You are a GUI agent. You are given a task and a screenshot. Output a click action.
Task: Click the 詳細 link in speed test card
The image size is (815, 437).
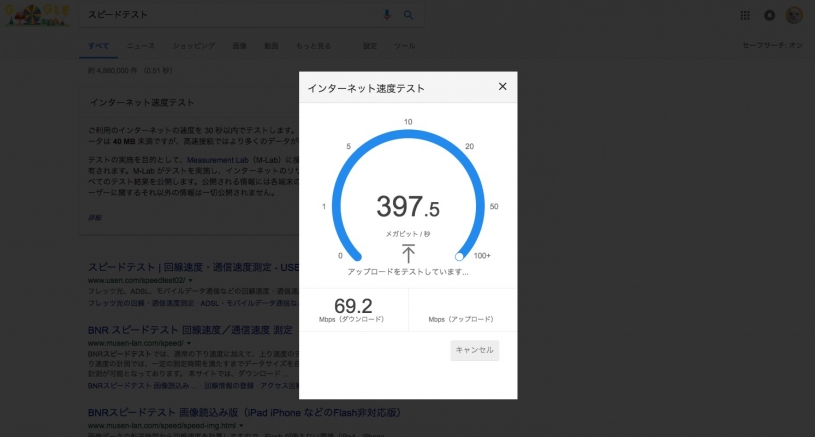click(x=95, y=217)
